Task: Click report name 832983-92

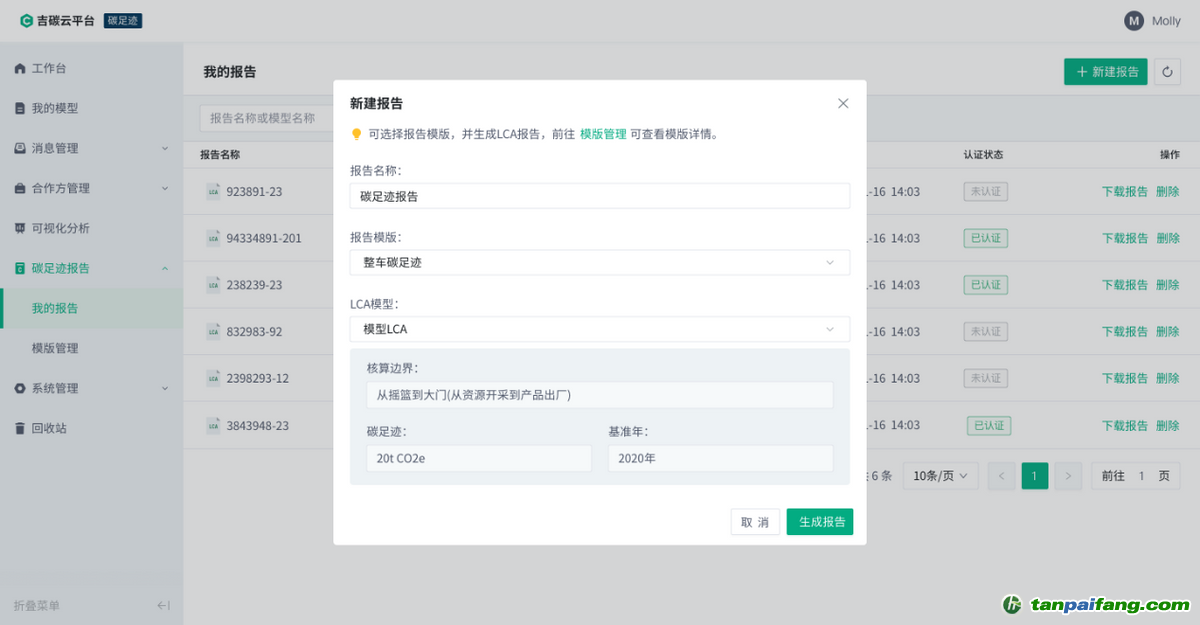Action: [254, 331]
